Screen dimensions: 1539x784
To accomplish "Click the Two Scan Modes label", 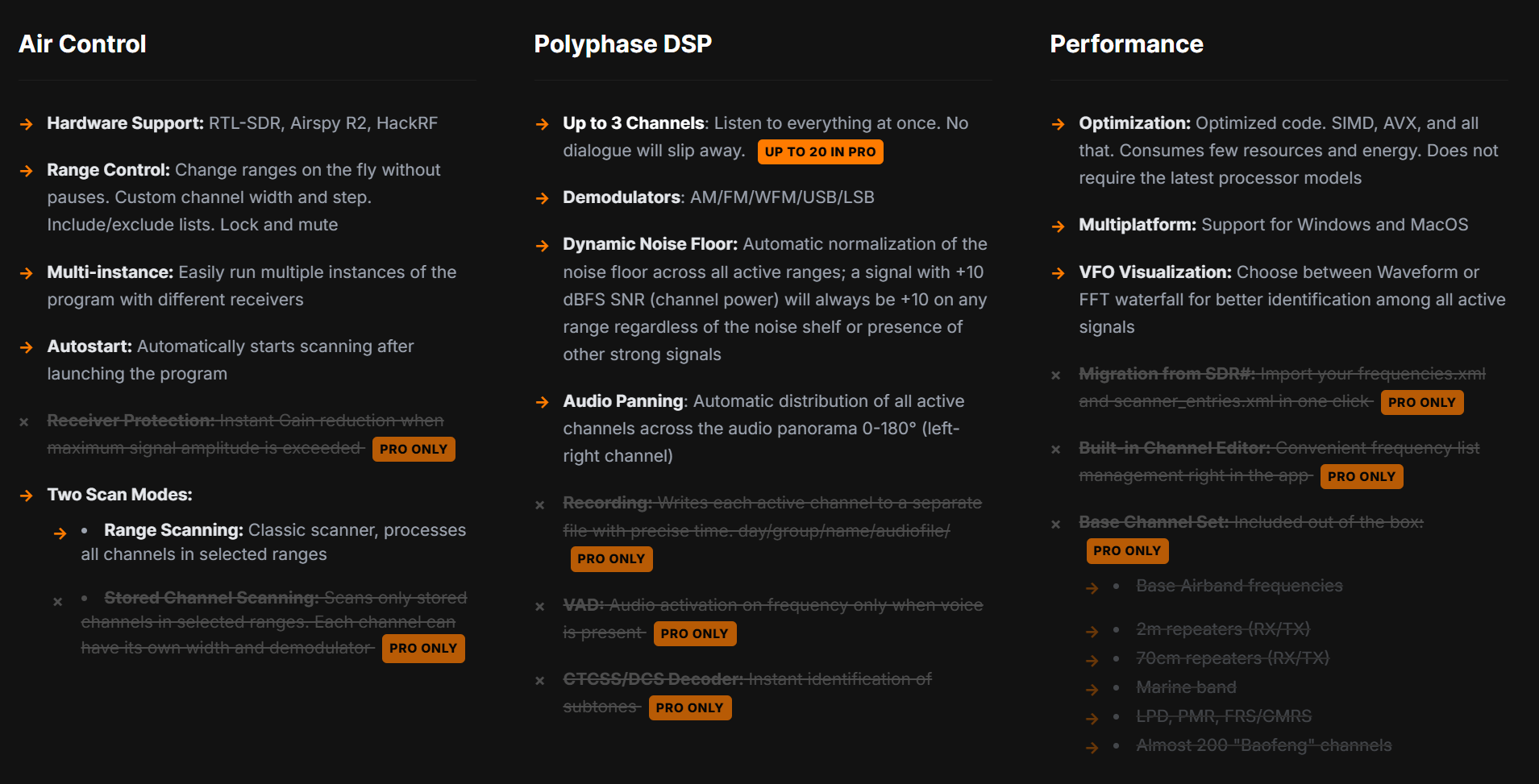I will [119, 495].
